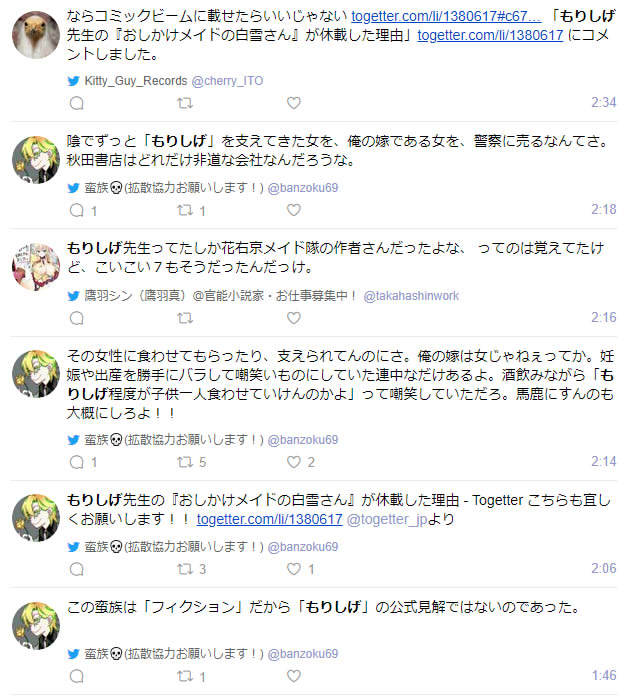Retweet the tweet with 5 retweets
Image resolution: width=626 pixels, height=698 pixels.
point(185,462)
